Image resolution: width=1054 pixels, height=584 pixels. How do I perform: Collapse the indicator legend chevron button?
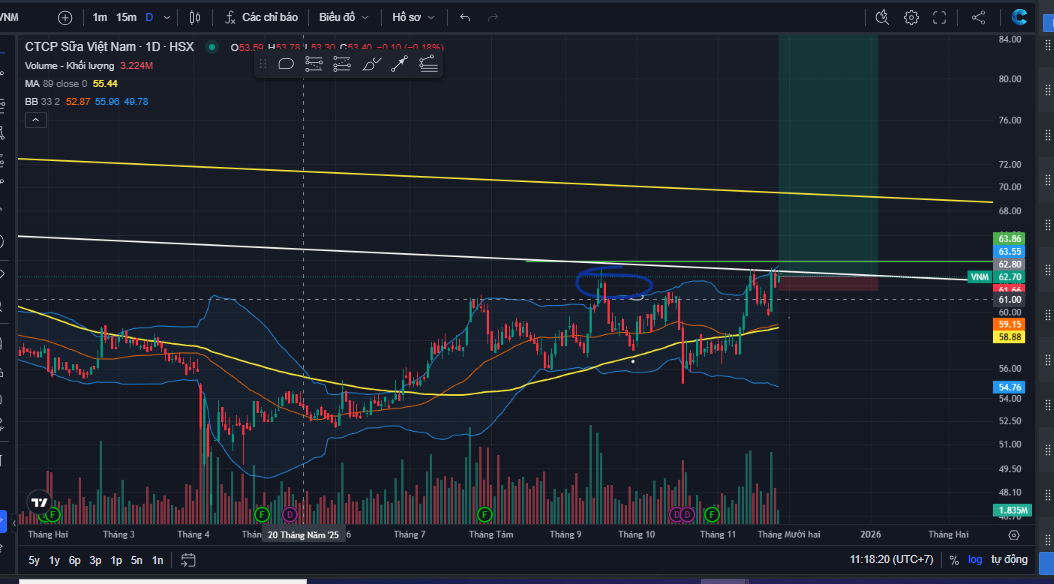tap(36, 120)
